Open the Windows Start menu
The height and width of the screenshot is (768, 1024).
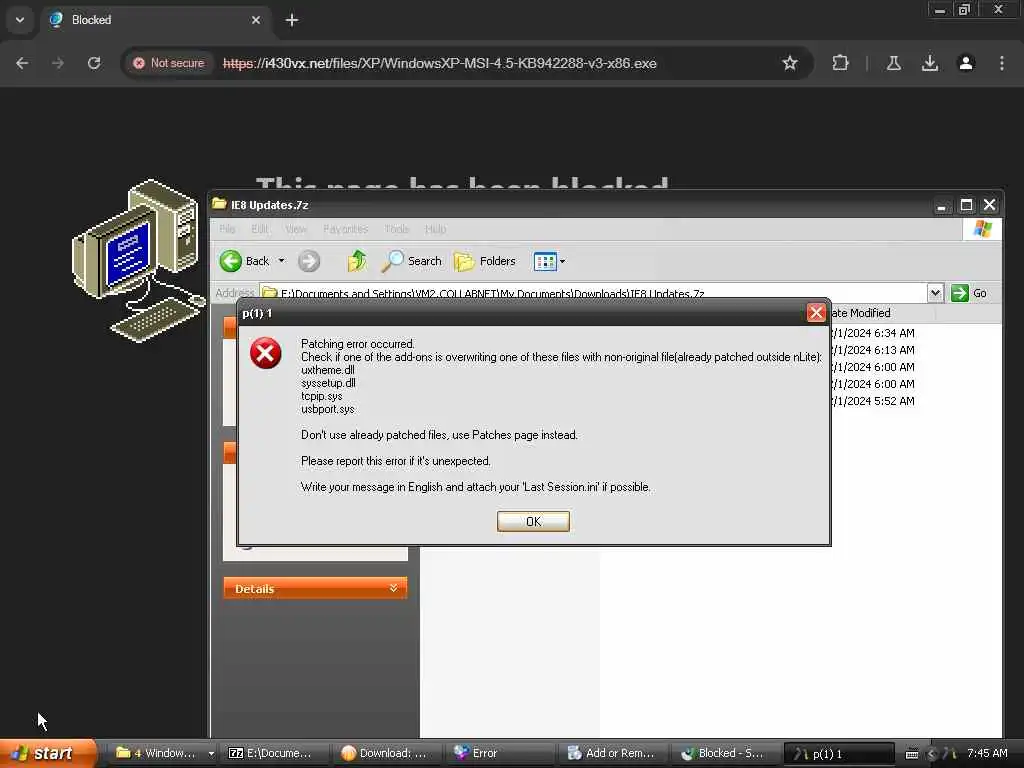coord(48,753)
